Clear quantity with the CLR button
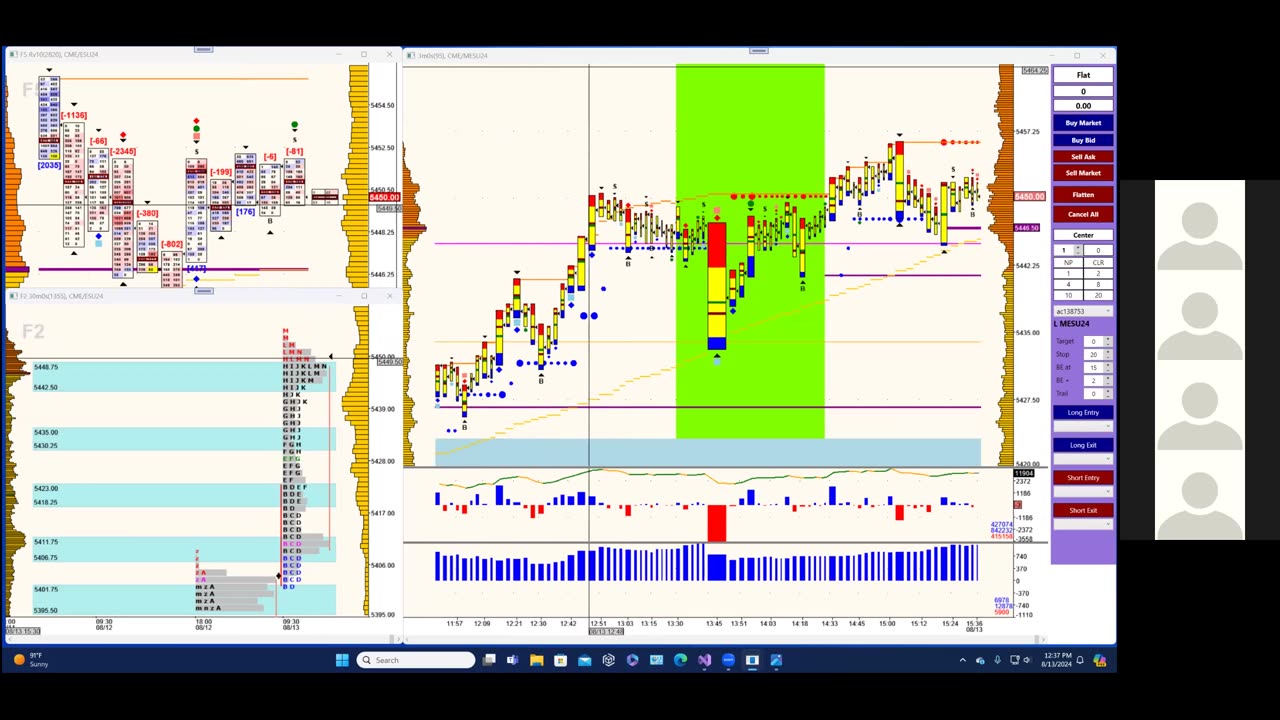 pyautogui.click(x=1098, y=262)
